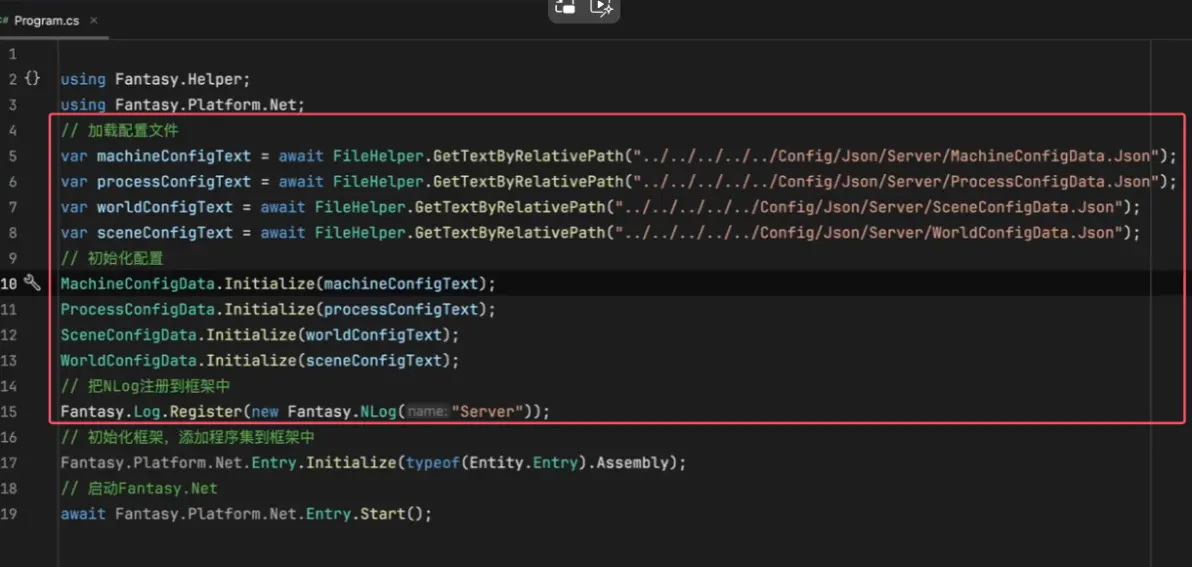
Task: Click 'var sceneConfigText' declaration on line 8
Action: 146,233
